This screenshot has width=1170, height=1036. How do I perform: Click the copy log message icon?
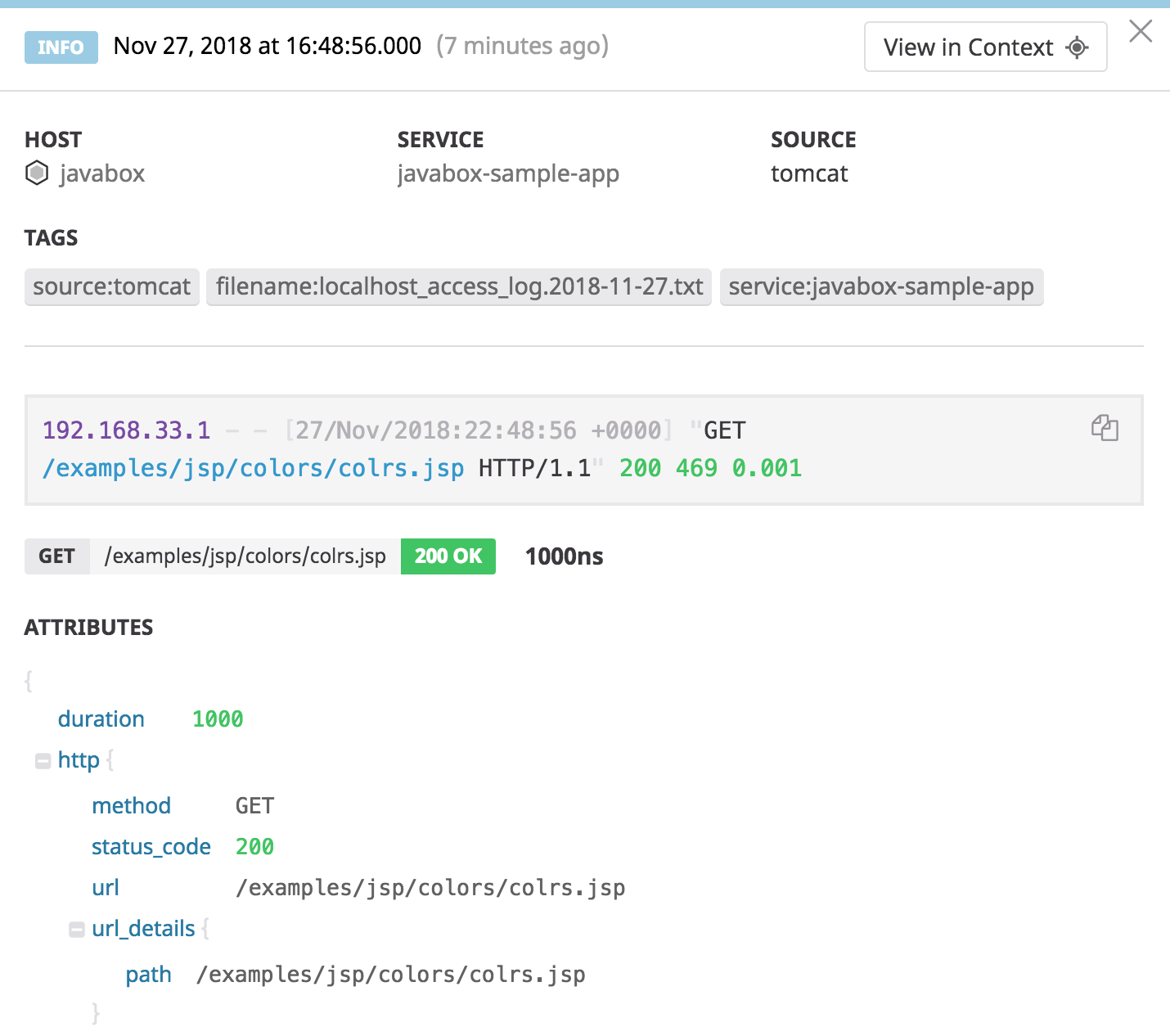pyautogui.click(x=1105, y=428)
